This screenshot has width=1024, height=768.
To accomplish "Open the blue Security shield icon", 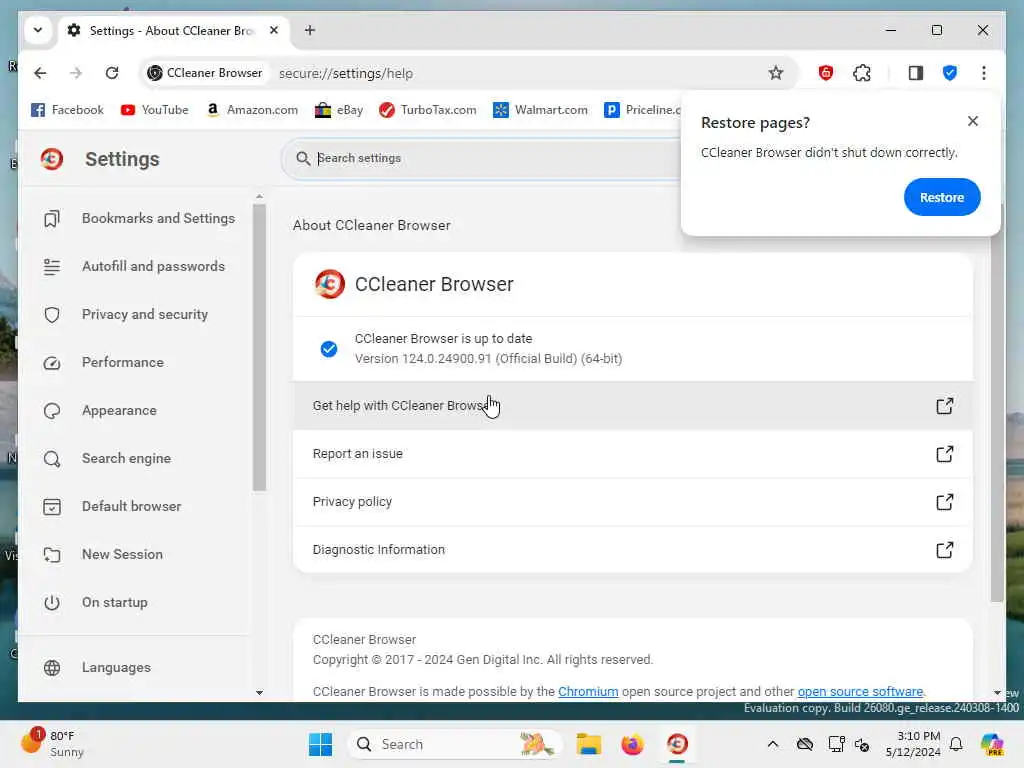I will [x=950, y=73].
